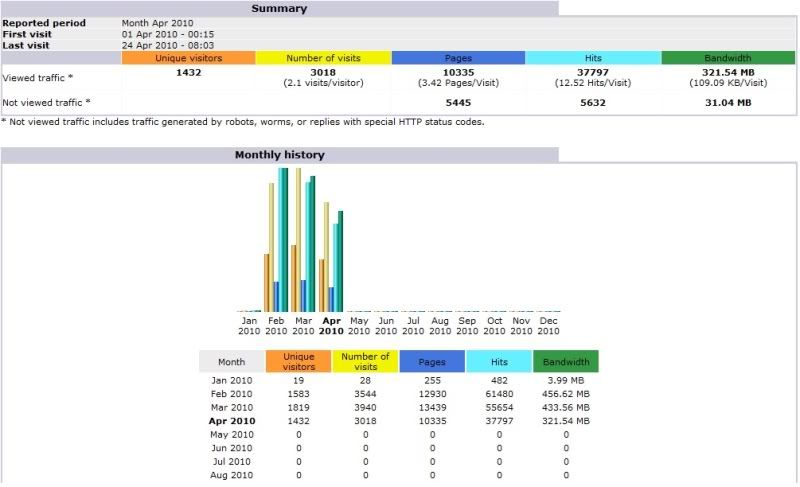Click the 321.54 MB bandwidth value in Summary
The image size is (800, 487).
point(727,72)
